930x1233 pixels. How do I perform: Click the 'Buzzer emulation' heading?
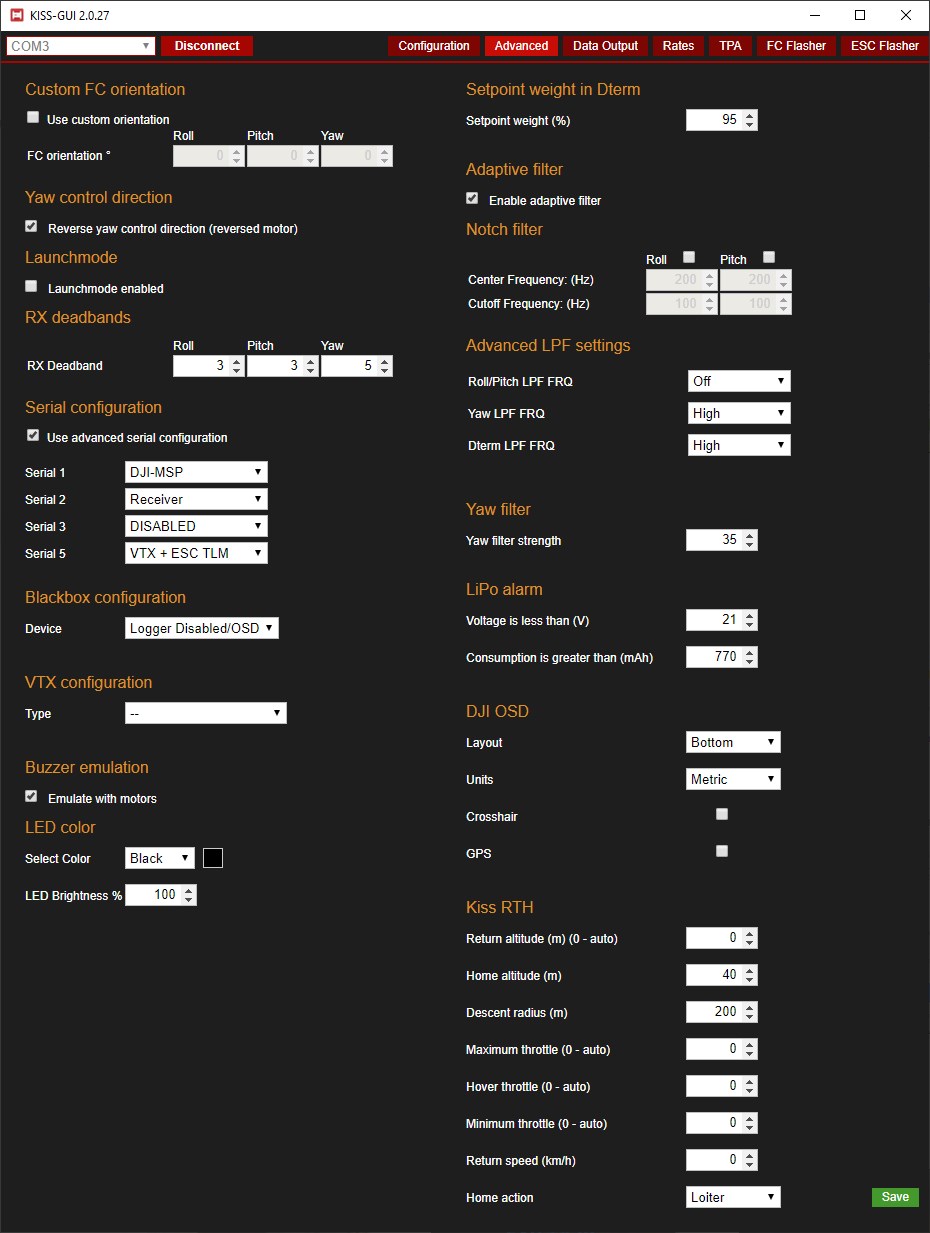pos(87,767)
